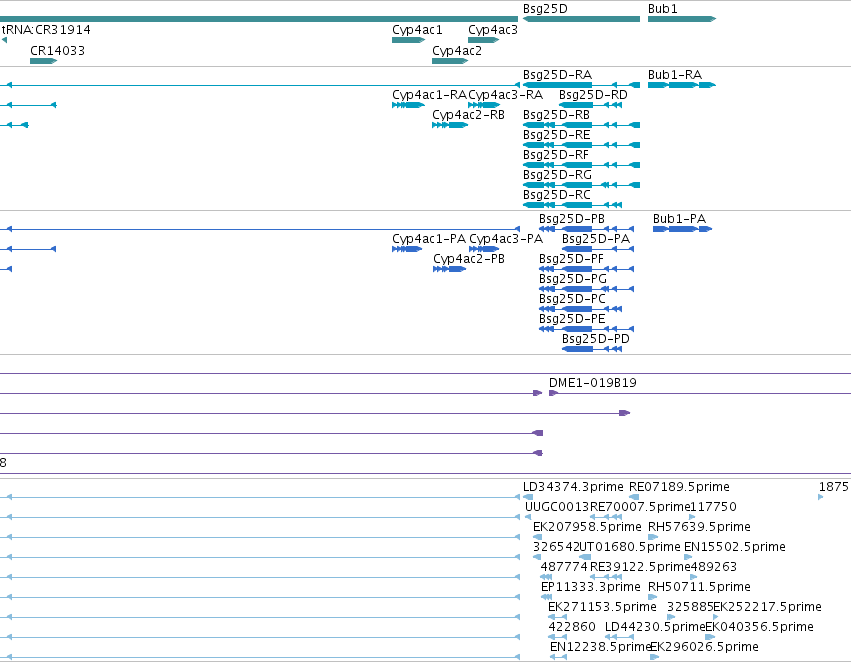Viewport: 851px width, 662px height.
Task: Open protein Bsg25D-PA
Action: [598, 249]
